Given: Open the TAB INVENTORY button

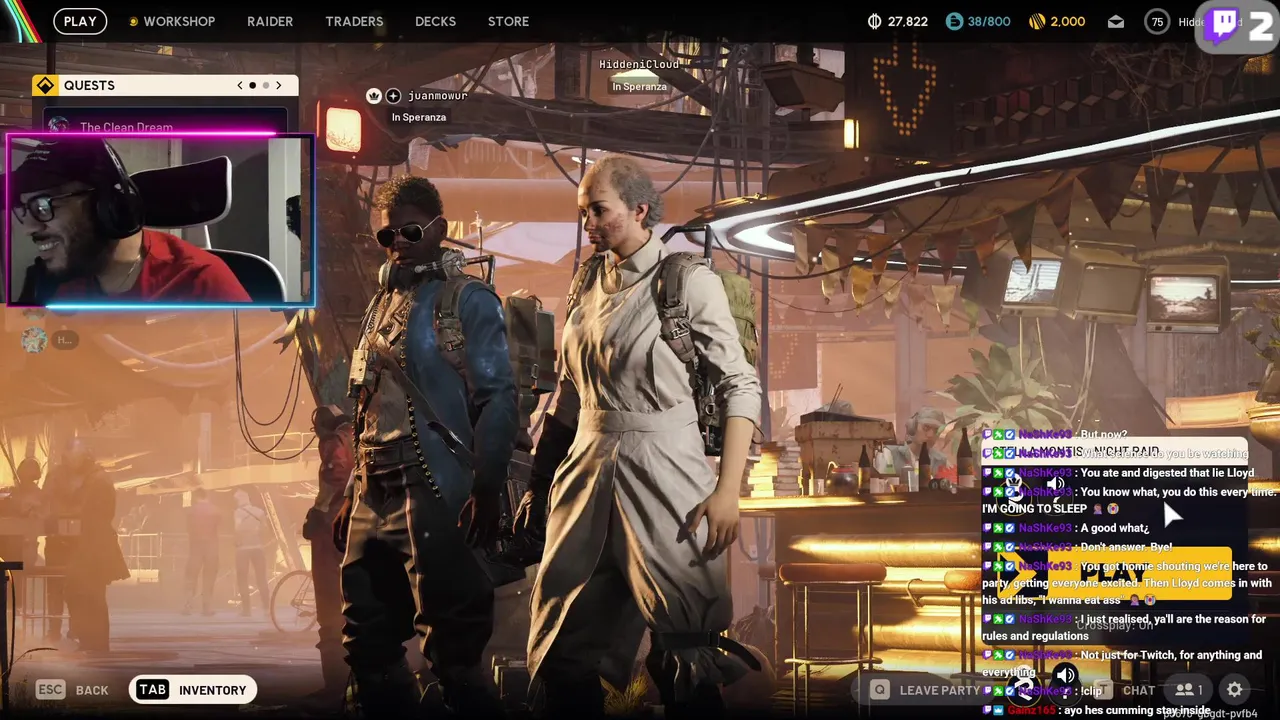Looking at the screenshot, I should click(x=193, y=690).
